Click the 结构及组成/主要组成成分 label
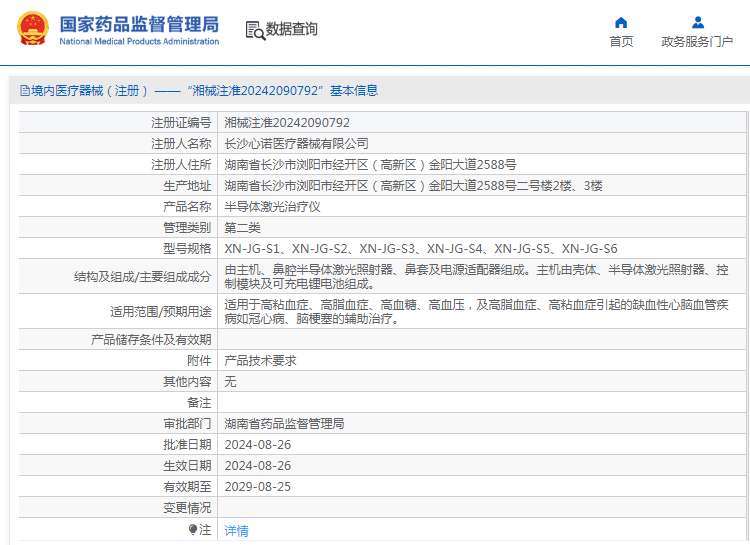This screenshot has width=750, height=545. point(143,277)
